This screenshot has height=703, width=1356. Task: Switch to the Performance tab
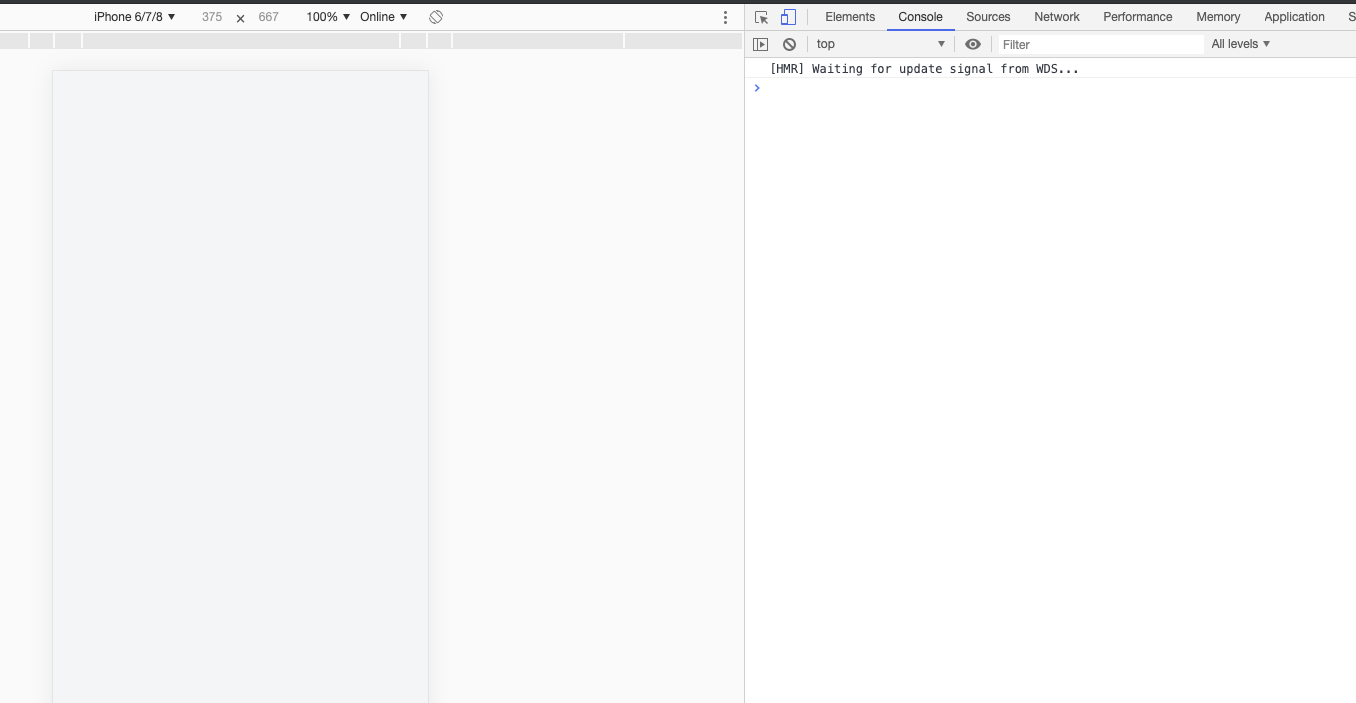point(1138,17)
